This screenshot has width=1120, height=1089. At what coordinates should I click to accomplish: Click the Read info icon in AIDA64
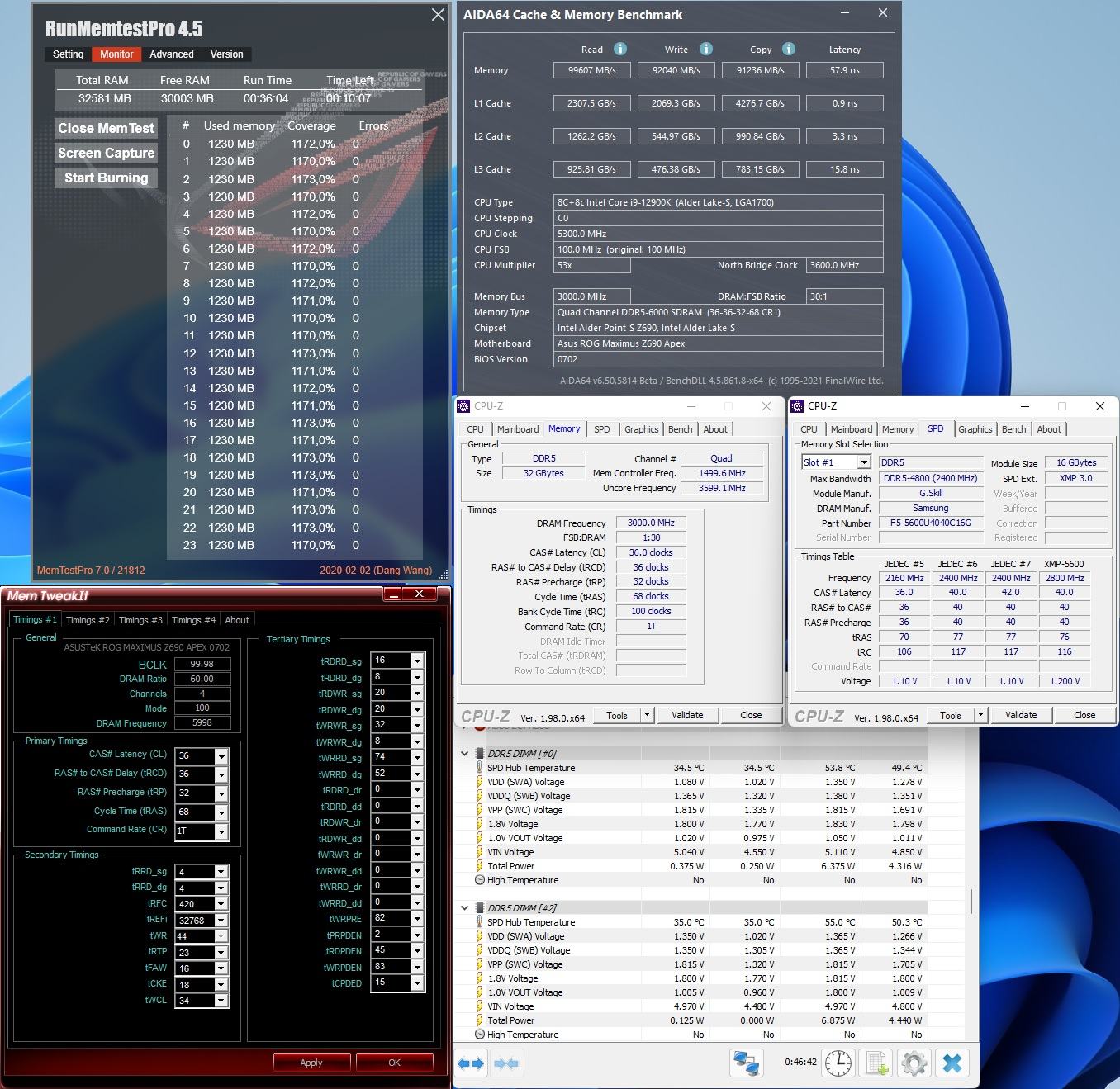coord(620,49)
